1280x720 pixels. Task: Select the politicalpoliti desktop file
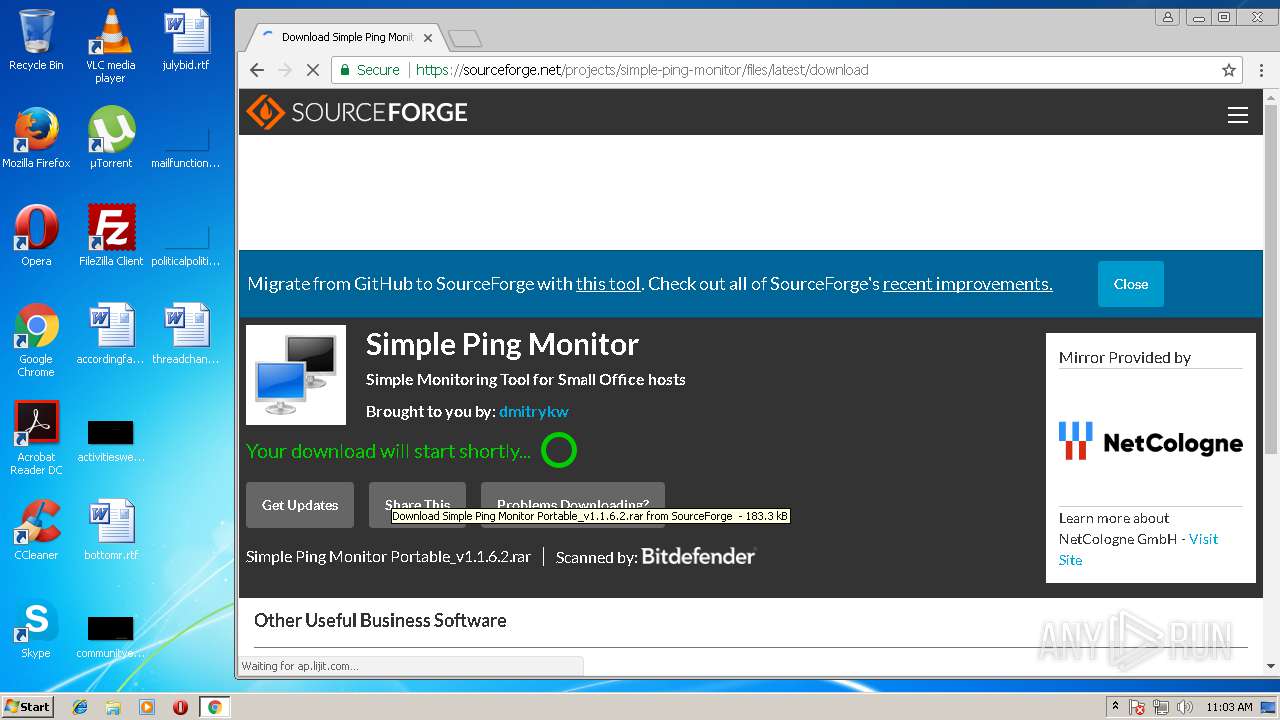[186, 244]
